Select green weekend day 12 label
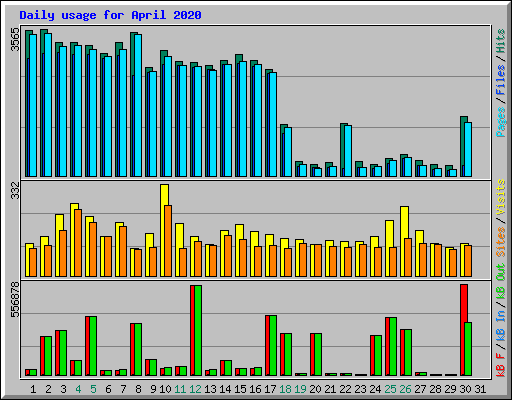512x400 pixels. pyautogui.click(x=195, y=389)
